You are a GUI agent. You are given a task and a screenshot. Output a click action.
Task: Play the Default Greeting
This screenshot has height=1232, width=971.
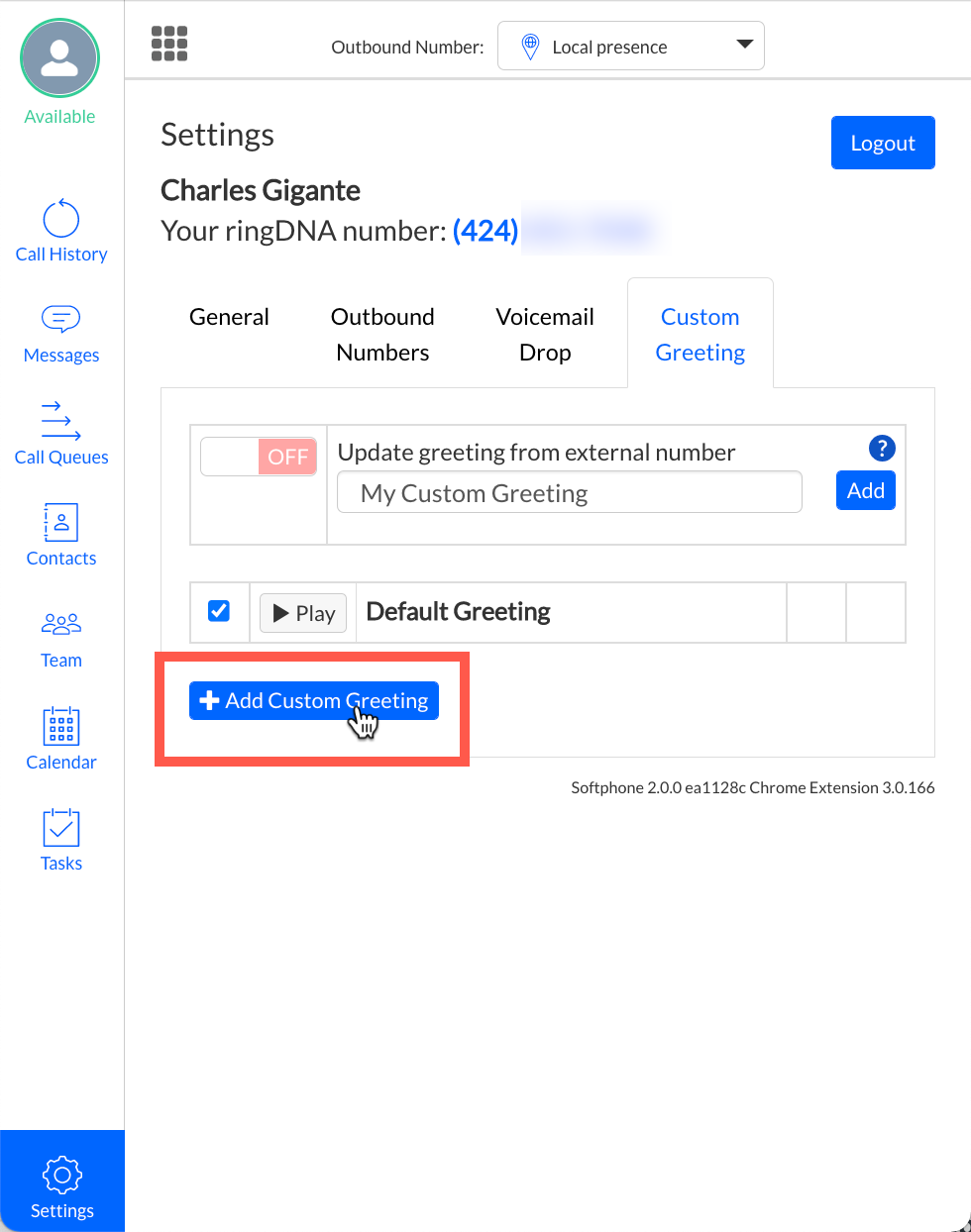303,613
